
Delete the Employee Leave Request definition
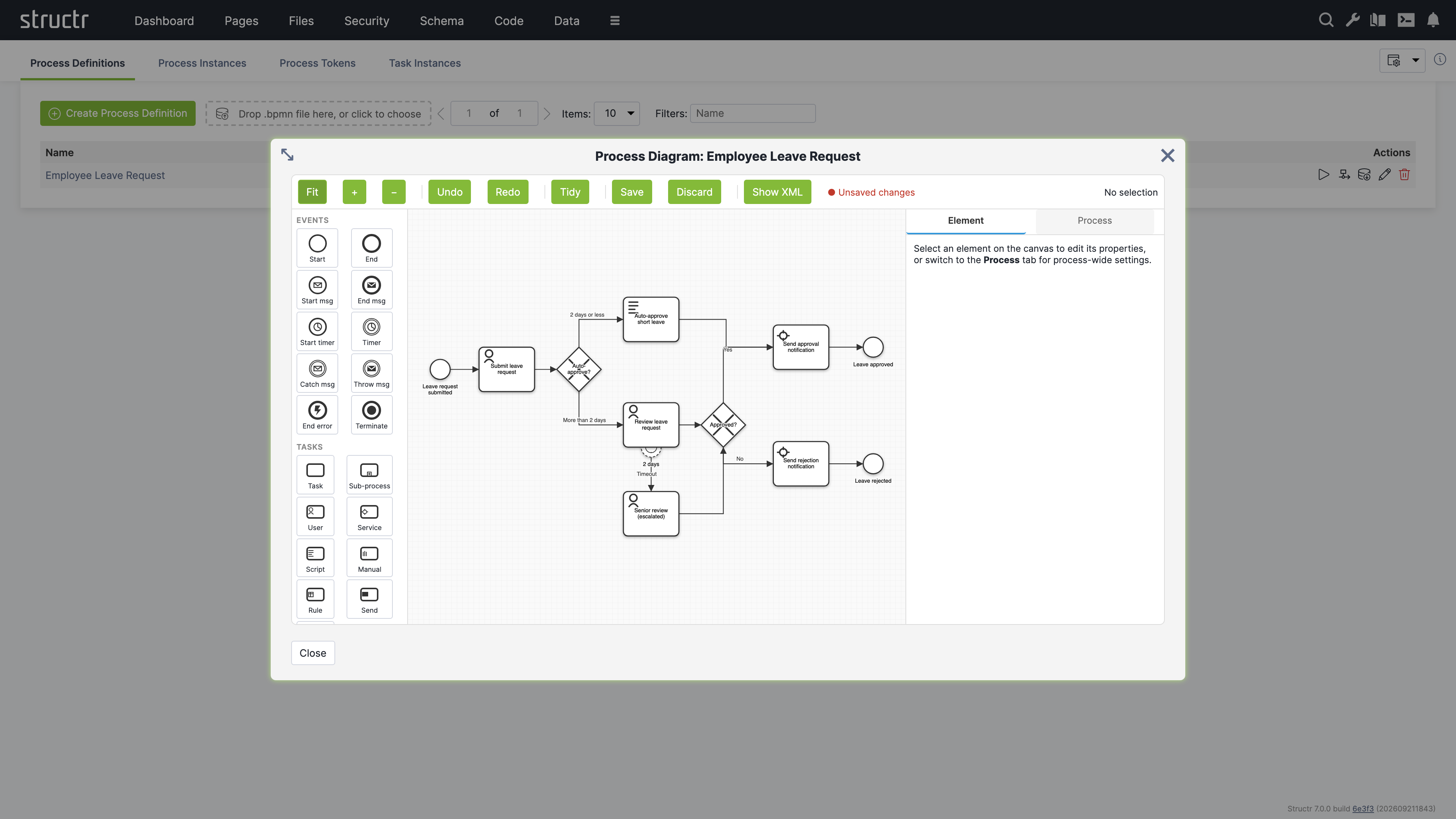pyautogui.click(x=1404, y=175)
